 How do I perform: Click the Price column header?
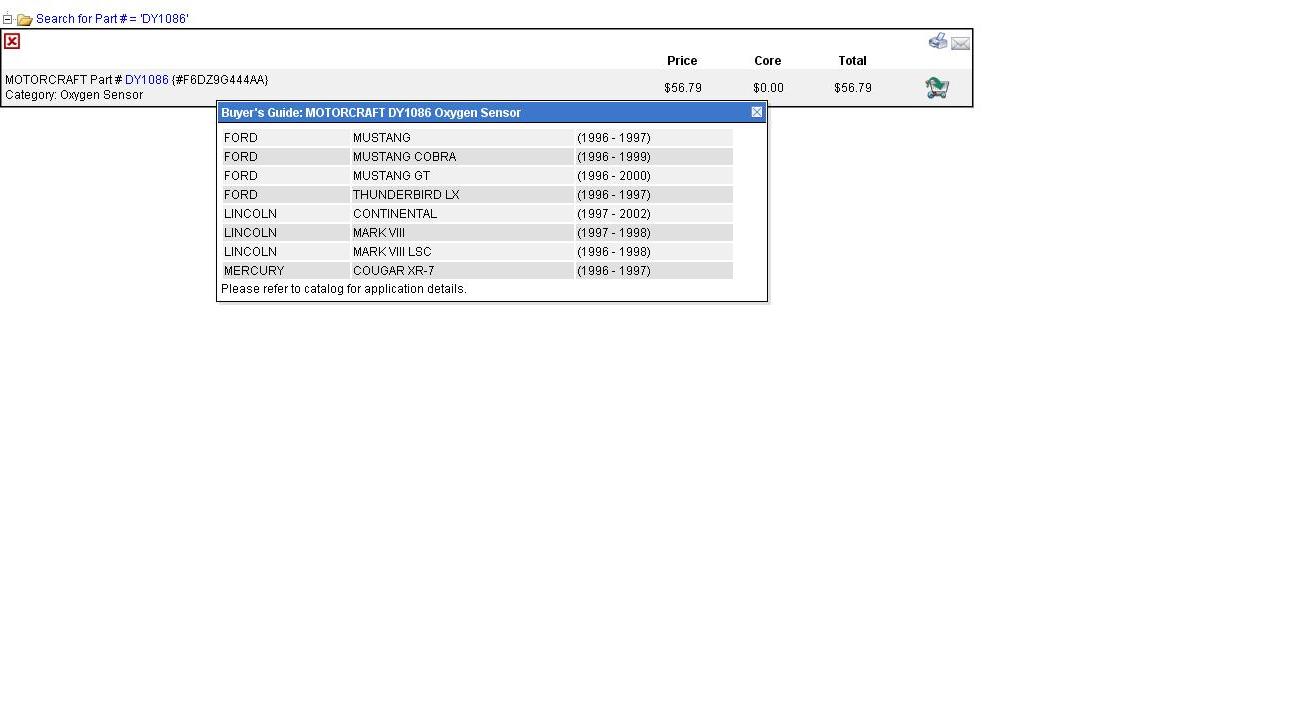682,61
